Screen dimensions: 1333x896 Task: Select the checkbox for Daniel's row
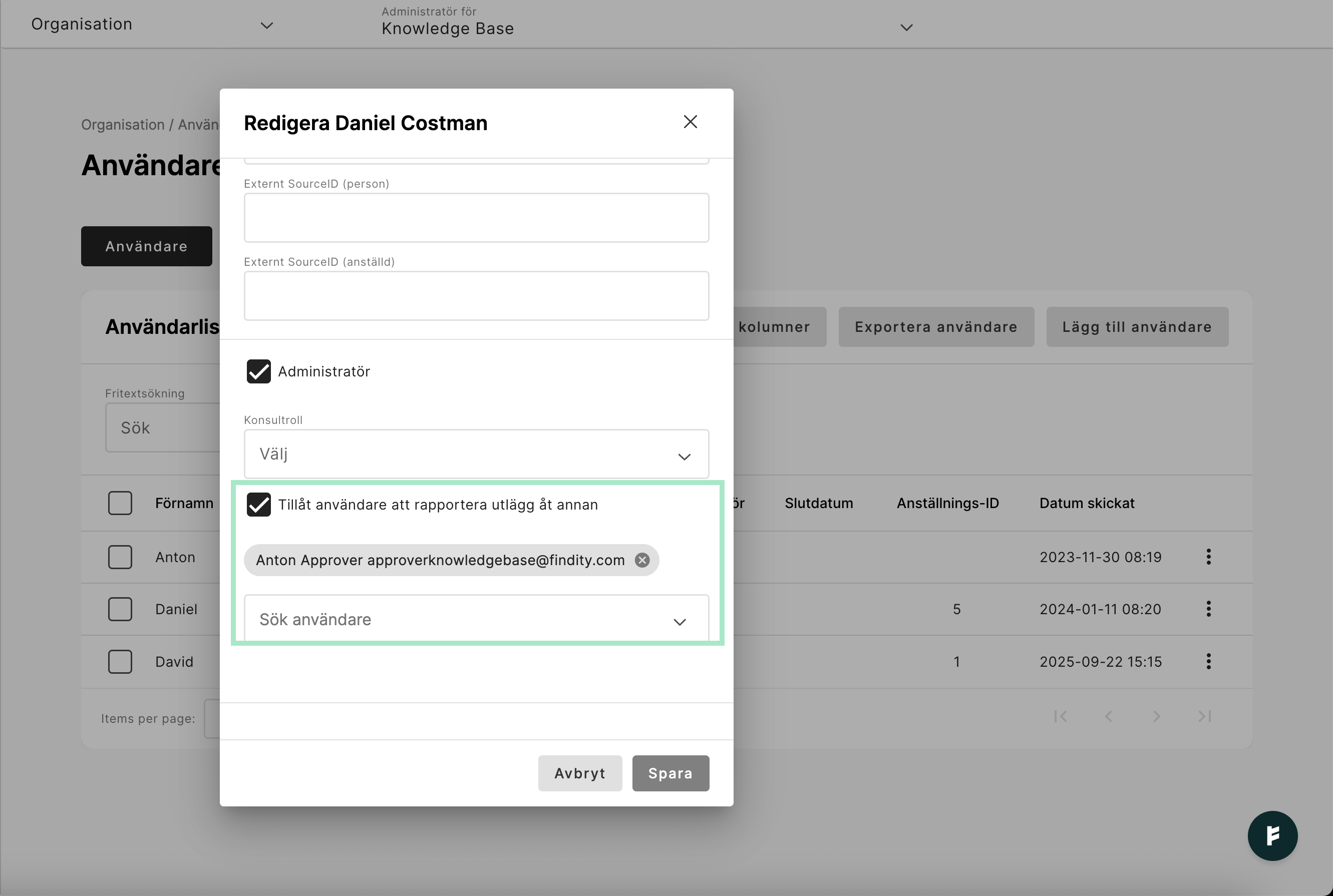120,609
